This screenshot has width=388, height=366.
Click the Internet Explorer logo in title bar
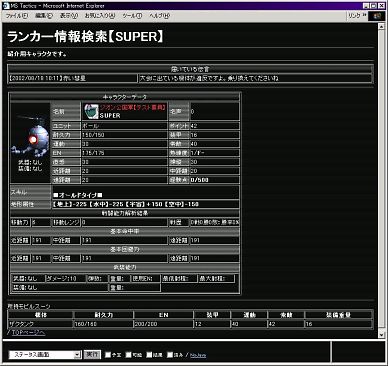click(x=6, y=6)
